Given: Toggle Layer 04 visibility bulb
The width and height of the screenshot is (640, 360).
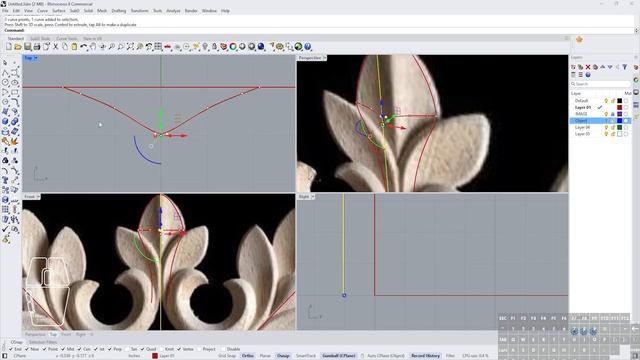Looking at the screenshot, I should coord(606,127).
